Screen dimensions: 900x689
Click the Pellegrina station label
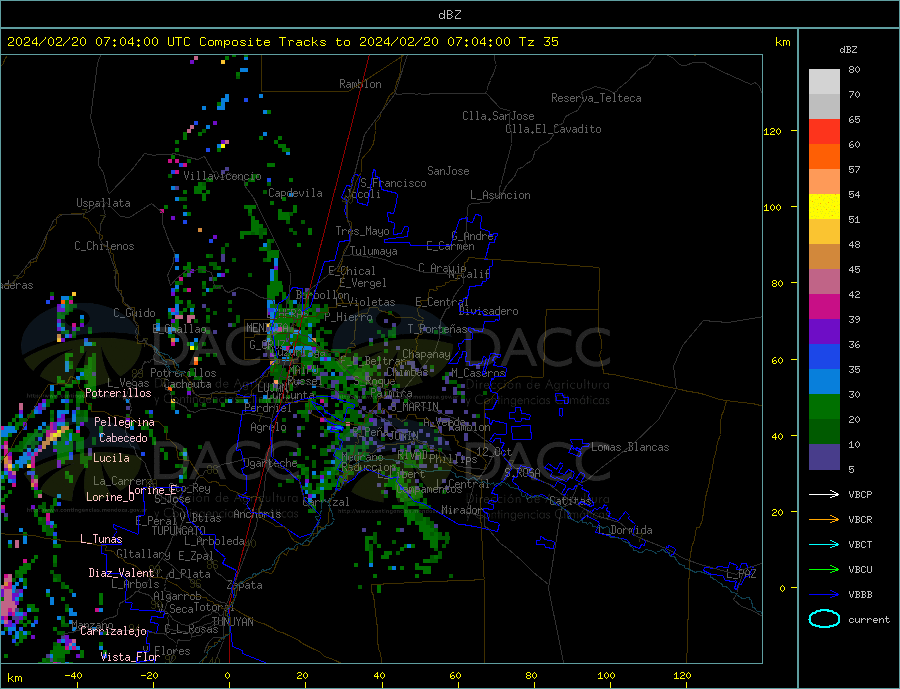pos(124,422)
